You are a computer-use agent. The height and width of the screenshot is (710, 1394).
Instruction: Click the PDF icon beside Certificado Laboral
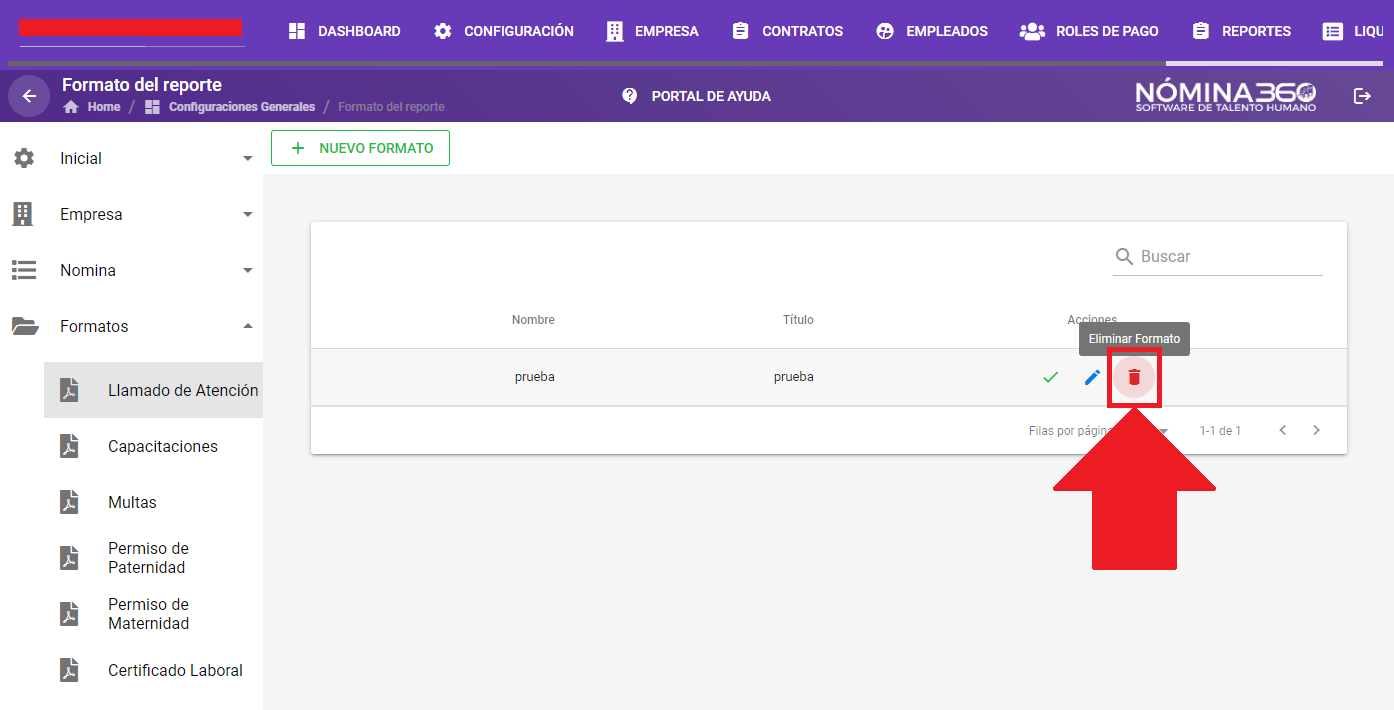[x=69, y=670]
